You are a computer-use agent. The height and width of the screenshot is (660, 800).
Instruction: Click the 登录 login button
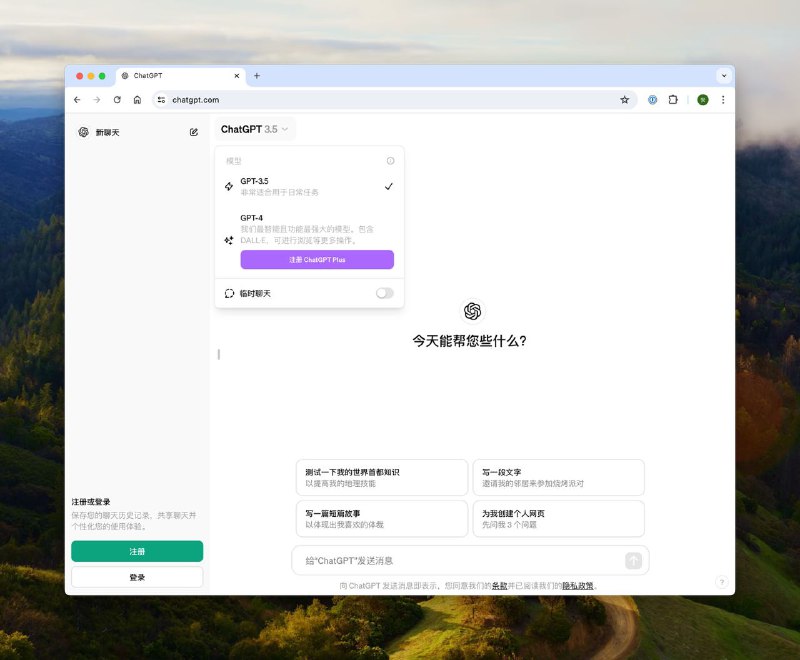137,577
